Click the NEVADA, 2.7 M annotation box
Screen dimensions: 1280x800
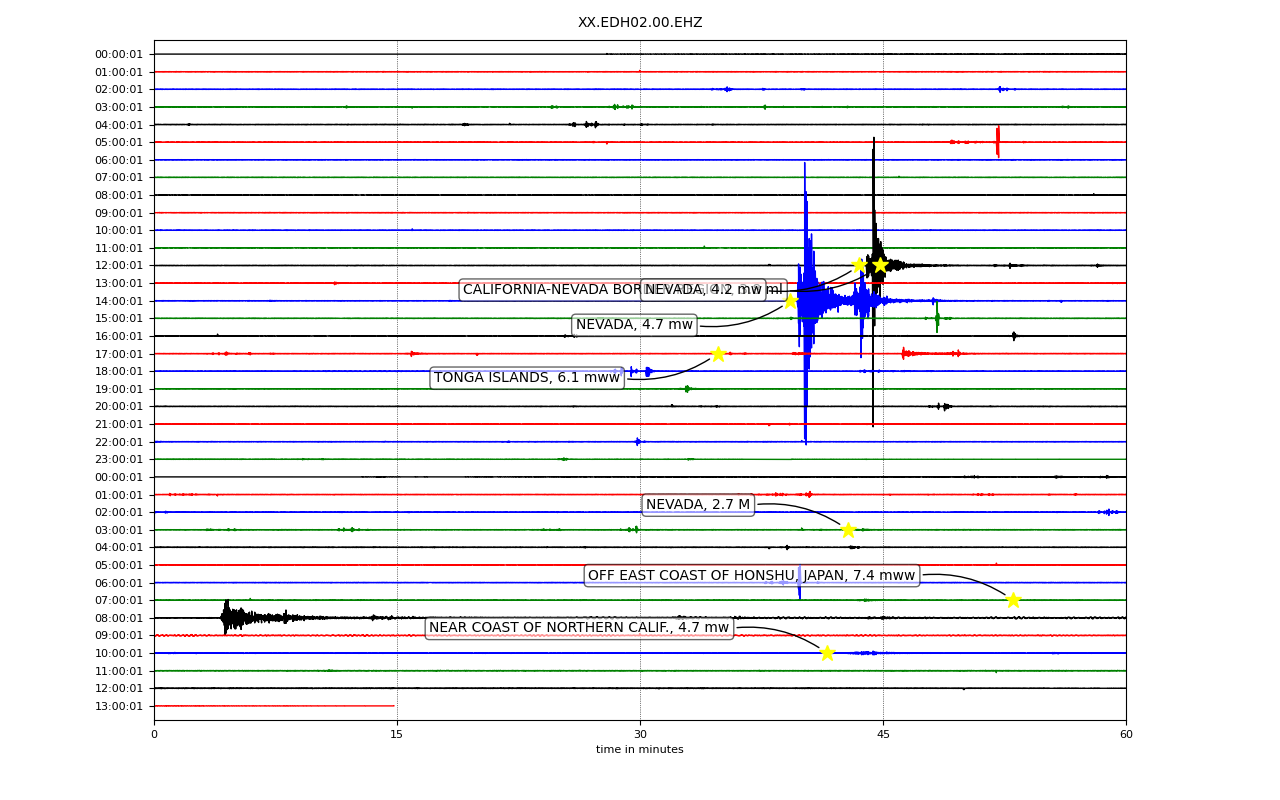698,505
